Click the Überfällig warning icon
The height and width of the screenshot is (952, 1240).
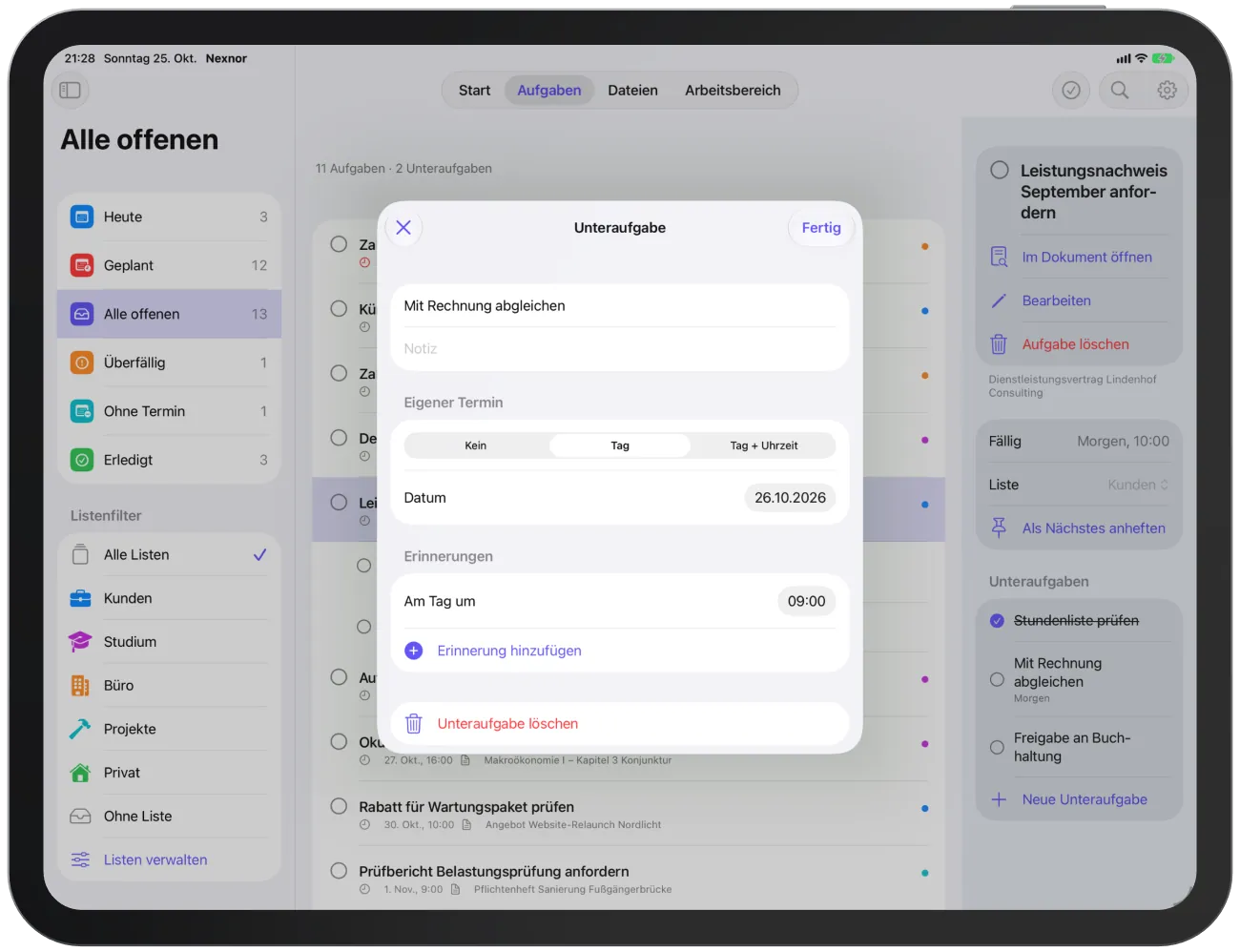coord(82,362)
